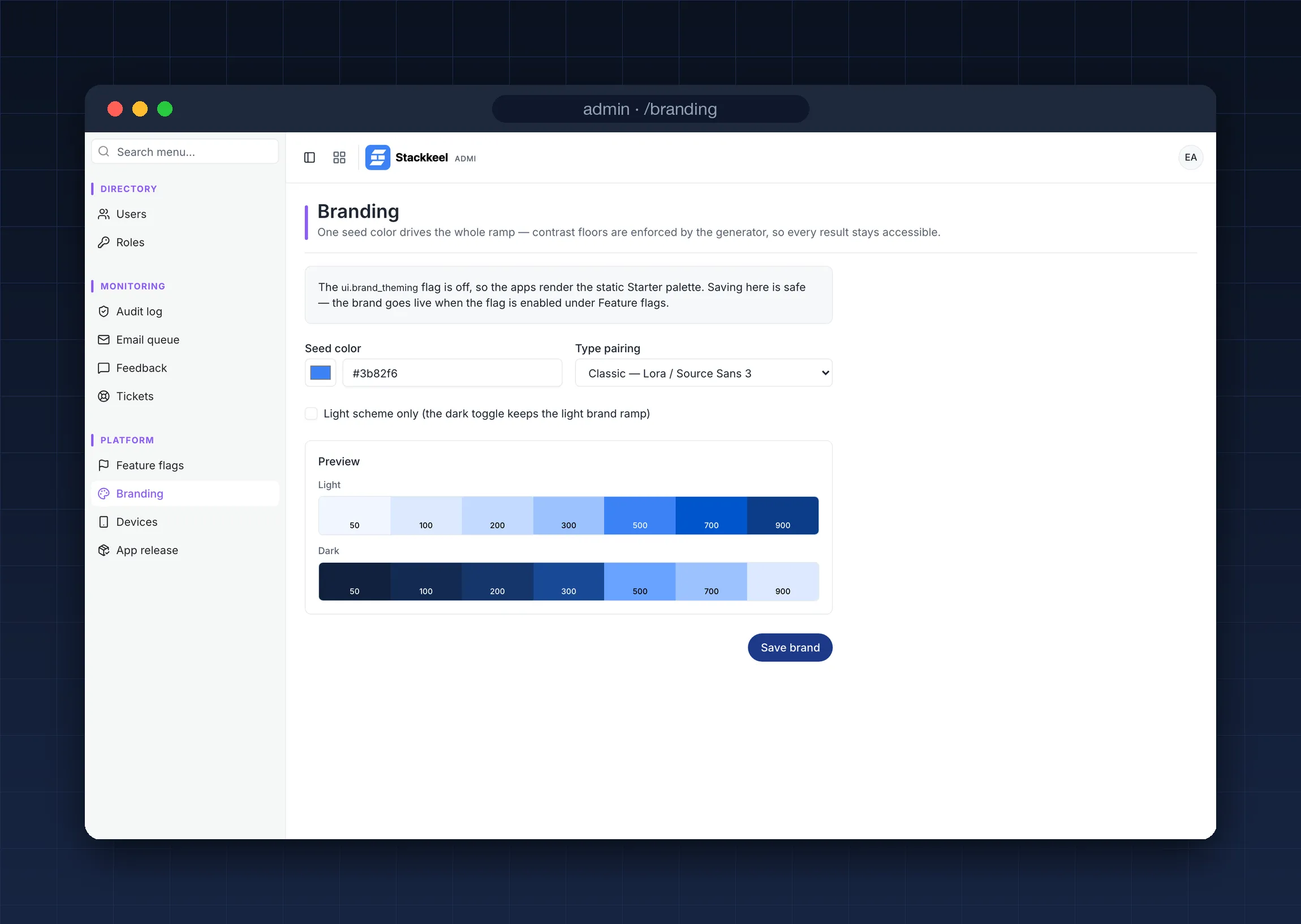The image size is (1301, 924).
Task: Click the Roles key icon
Action: click(x=104, y=243)
